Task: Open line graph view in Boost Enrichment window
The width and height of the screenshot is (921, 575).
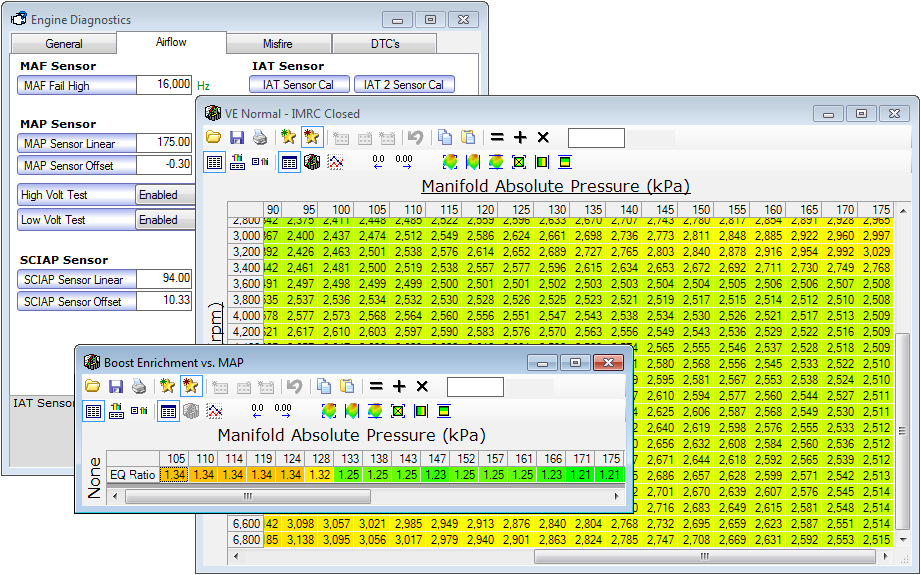Action: (214, 411)
